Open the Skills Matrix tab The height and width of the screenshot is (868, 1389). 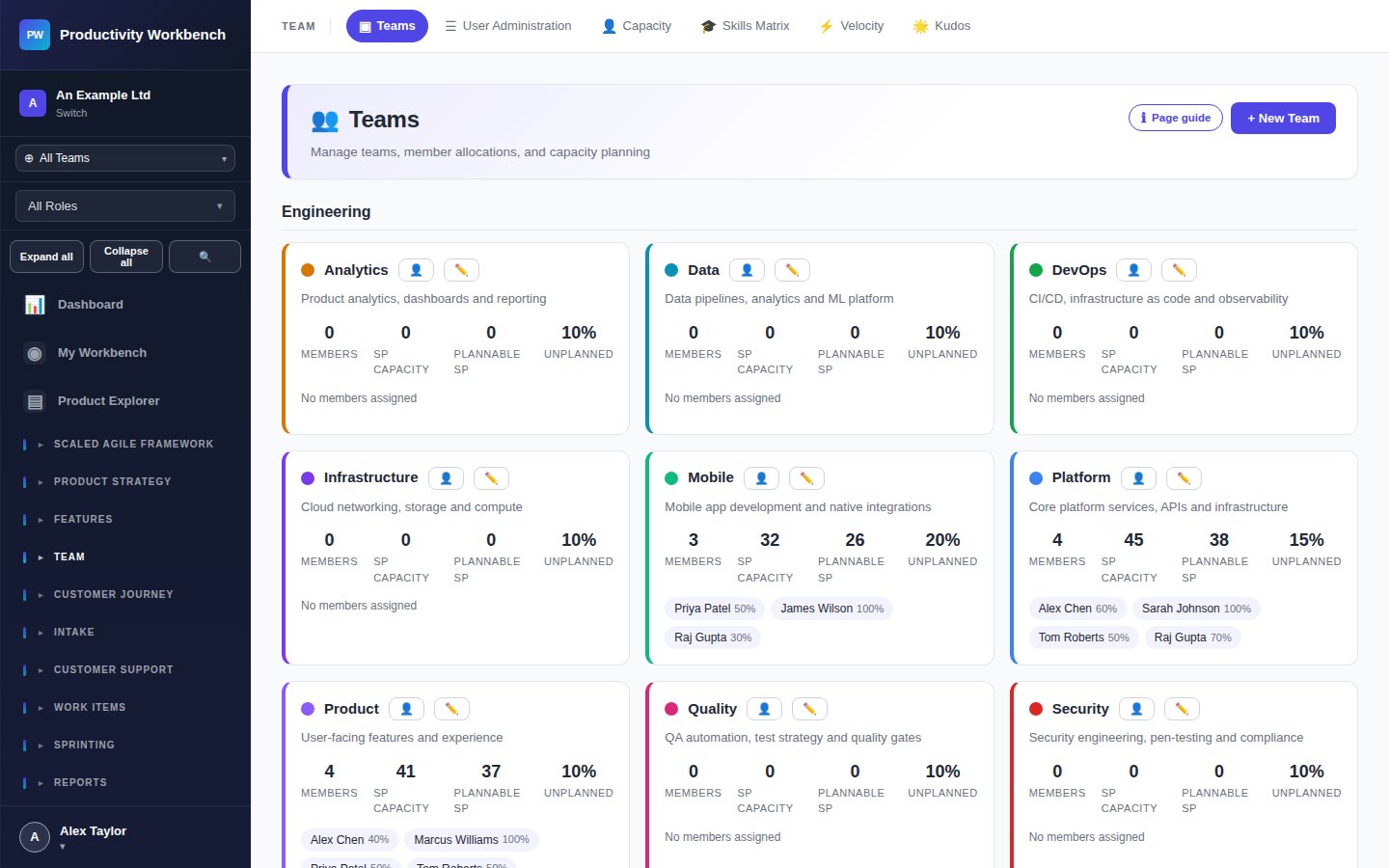click(x=745, y=26)
